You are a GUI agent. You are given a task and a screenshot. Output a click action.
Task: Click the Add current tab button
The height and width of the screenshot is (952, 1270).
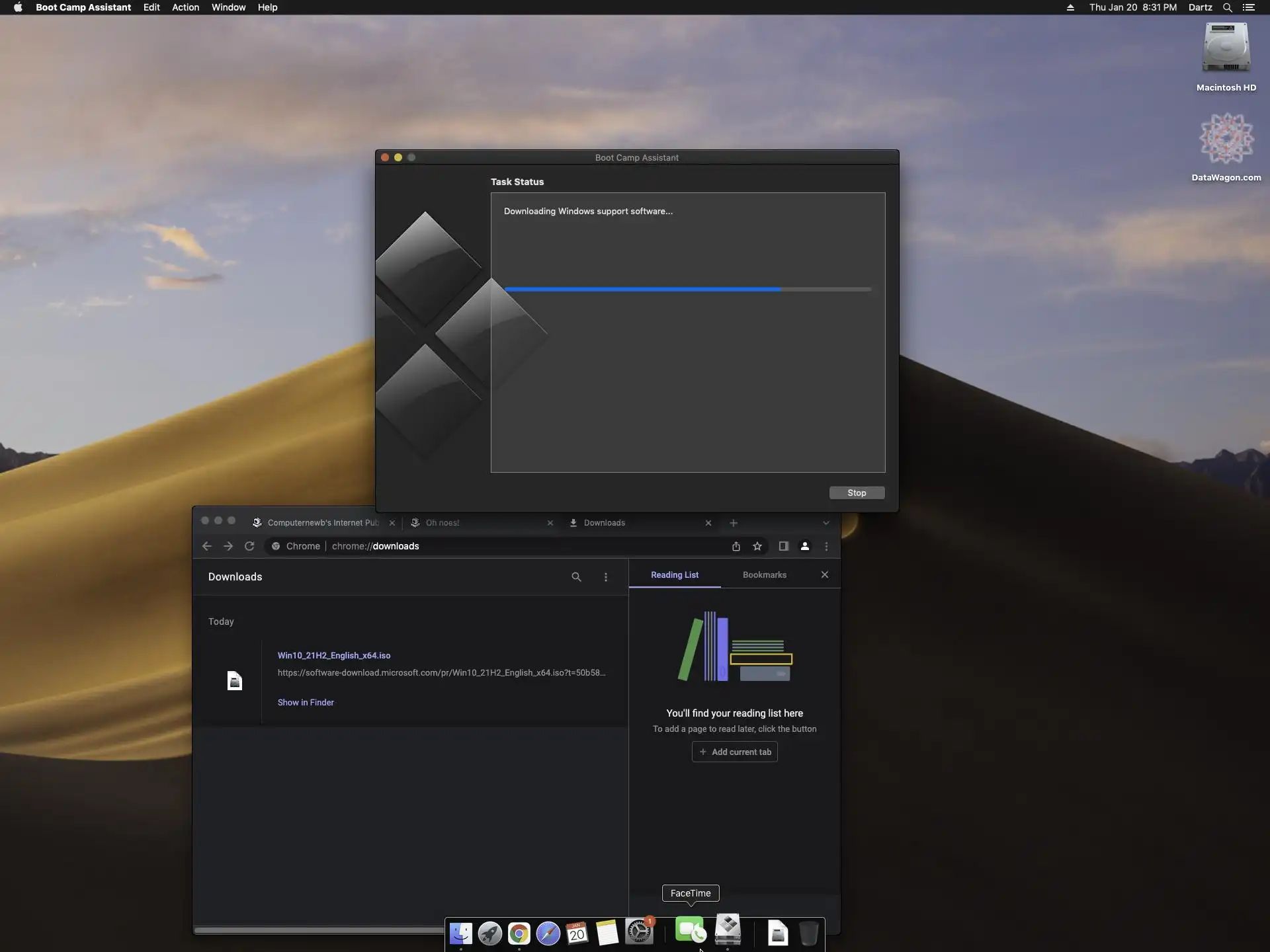click(734, 752)
